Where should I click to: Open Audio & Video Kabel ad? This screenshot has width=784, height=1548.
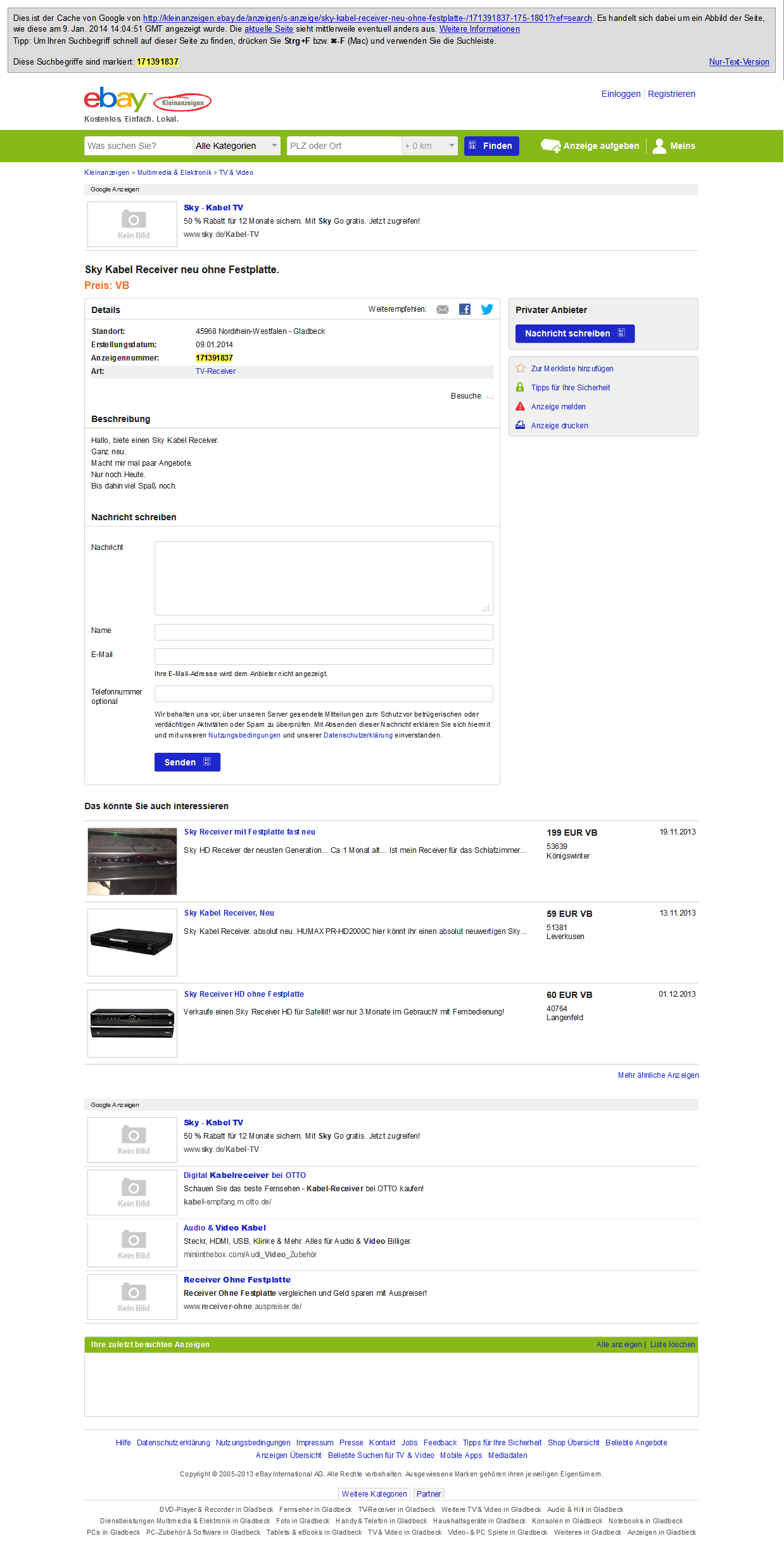pos(225,1227)
